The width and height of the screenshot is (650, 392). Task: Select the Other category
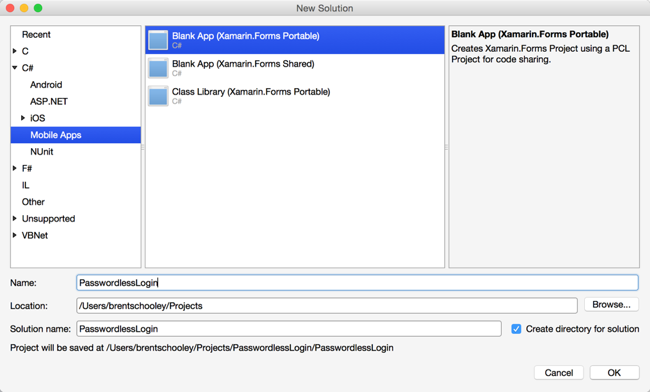33,202
